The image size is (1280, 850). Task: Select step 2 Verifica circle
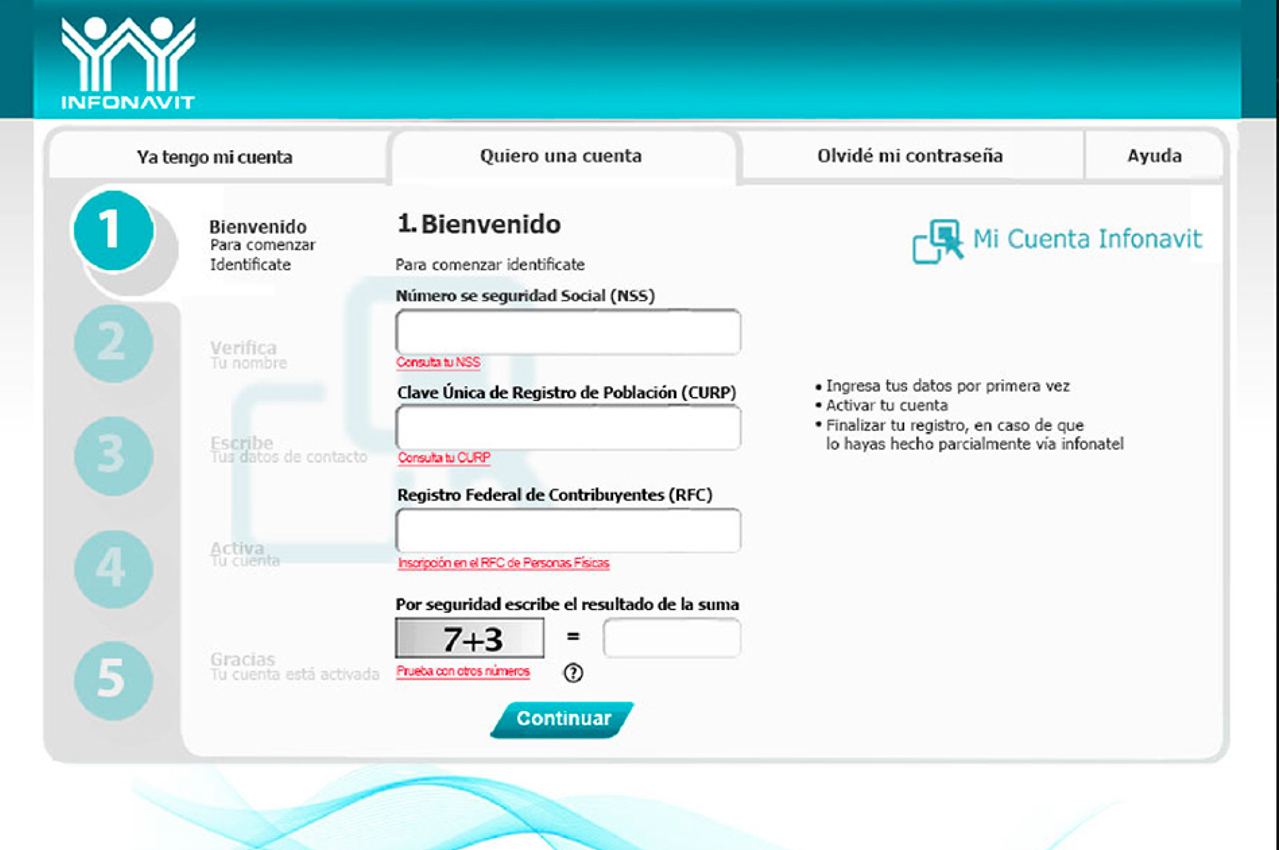click(x=112, y=344)
